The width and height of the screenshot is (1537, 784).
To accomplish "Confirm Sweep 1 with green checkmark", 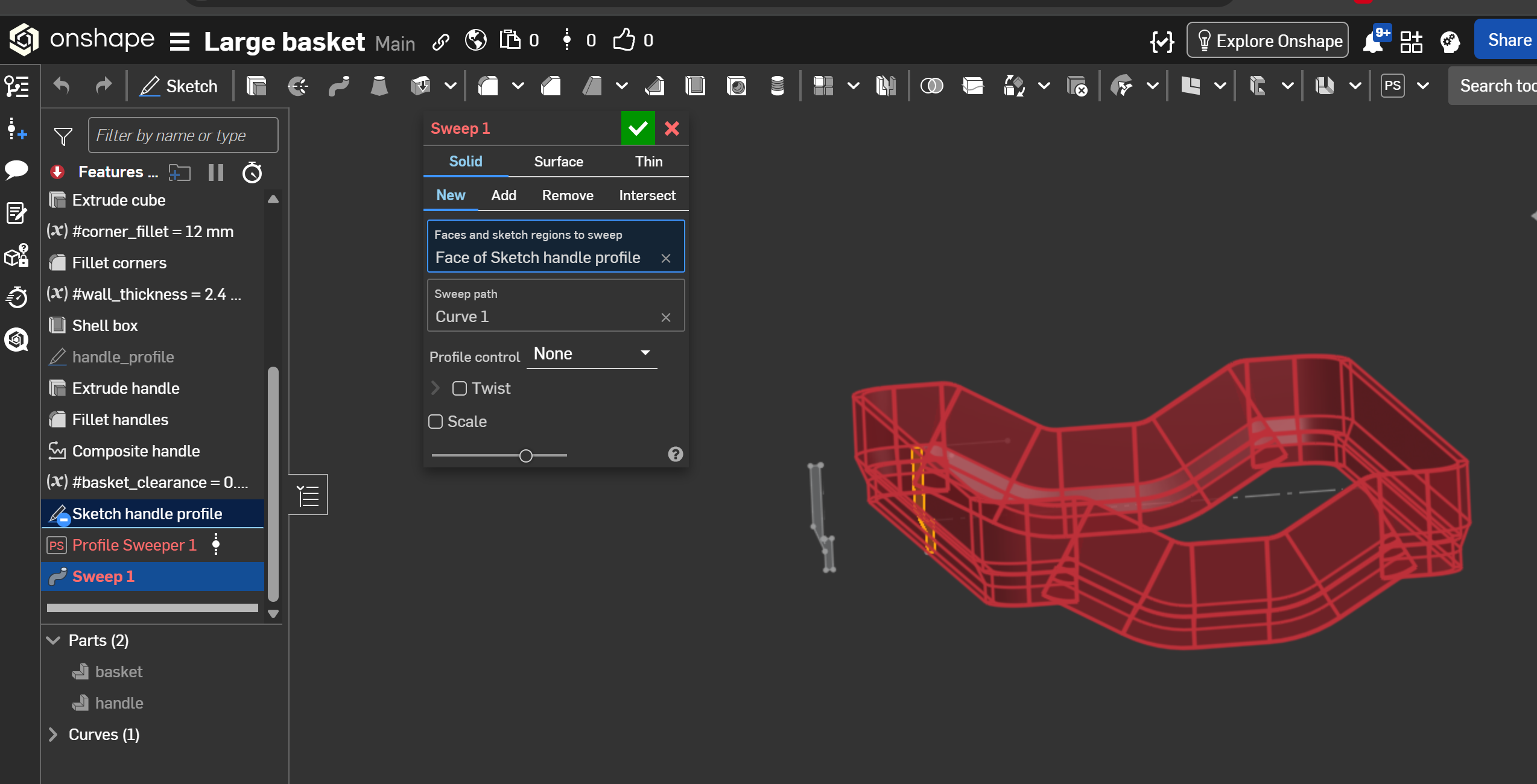I will tap(638, 128).
